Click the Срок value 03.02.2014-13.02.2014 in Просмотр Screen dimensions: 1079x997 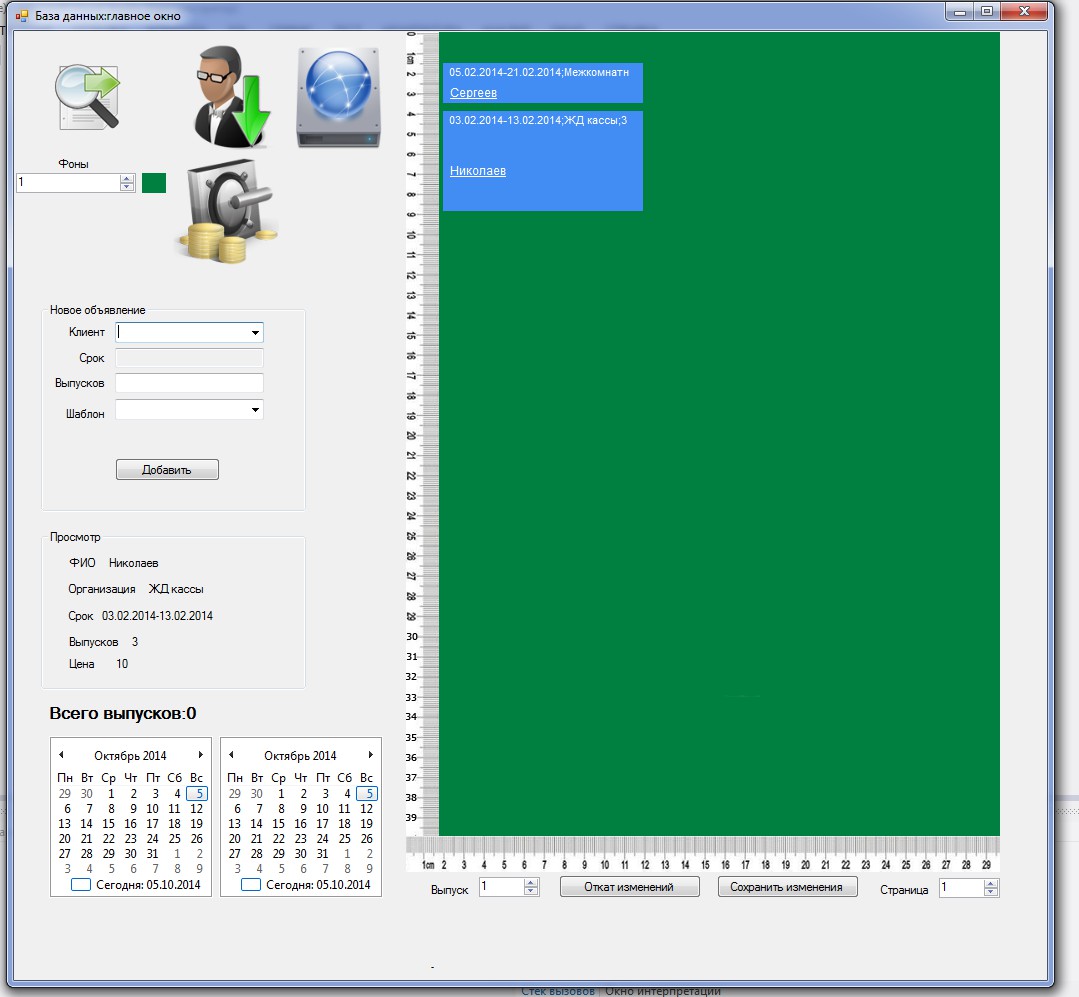[158, 616]
